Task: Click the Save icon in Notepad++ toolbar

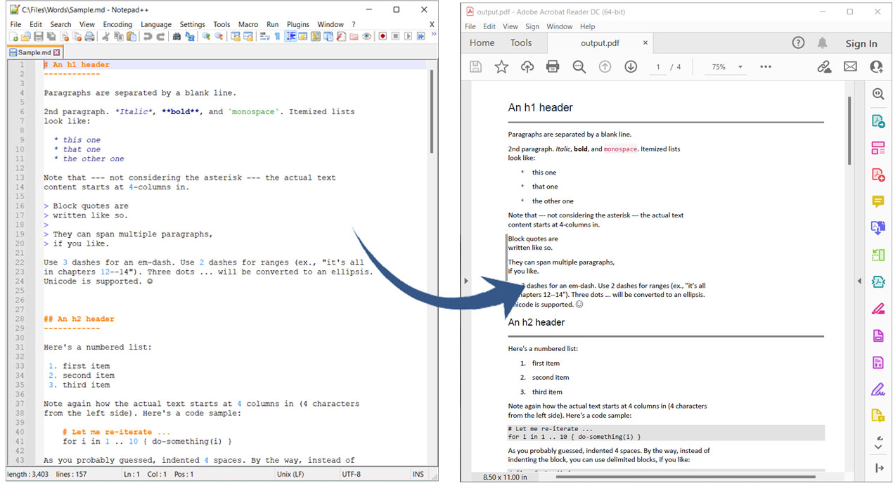Action: tap(38, 36)
